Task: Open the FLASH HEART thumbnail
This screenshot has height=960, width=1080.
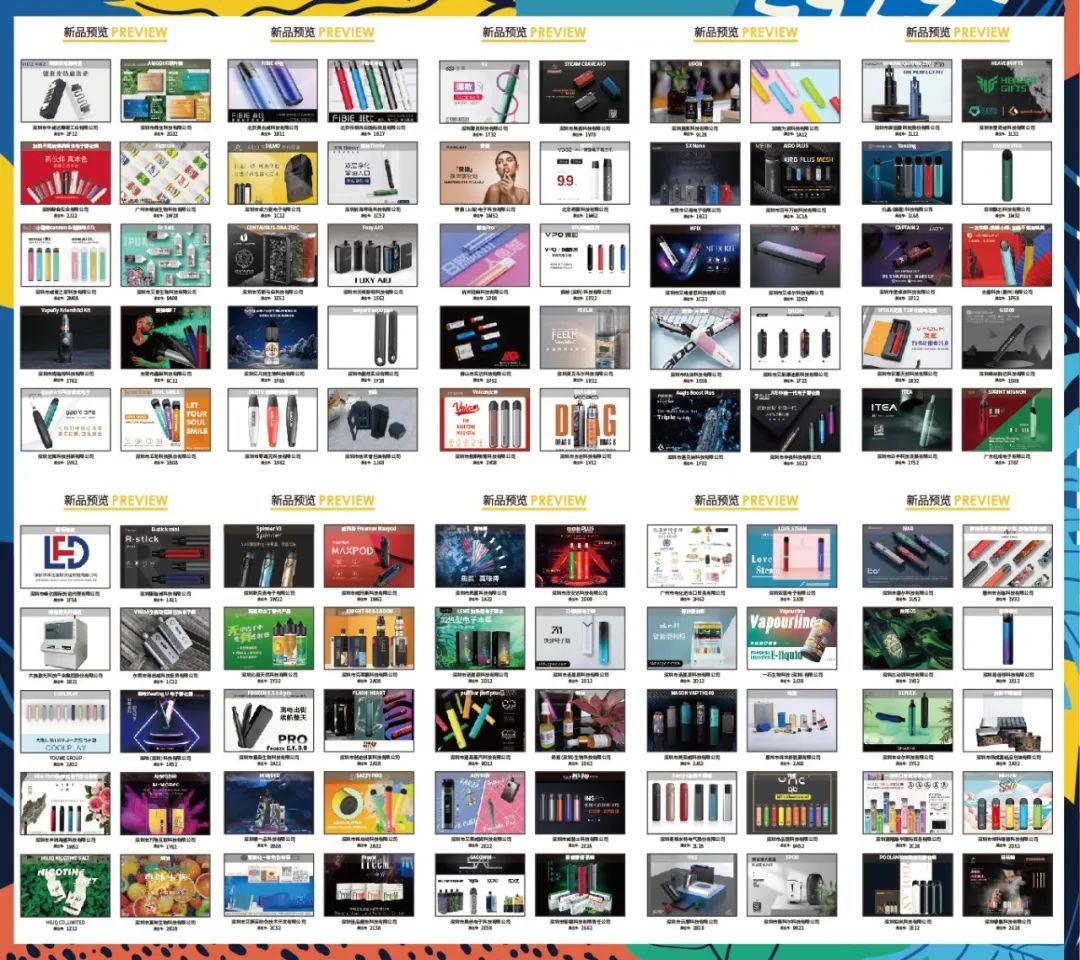Action: [x=369, y=721]
